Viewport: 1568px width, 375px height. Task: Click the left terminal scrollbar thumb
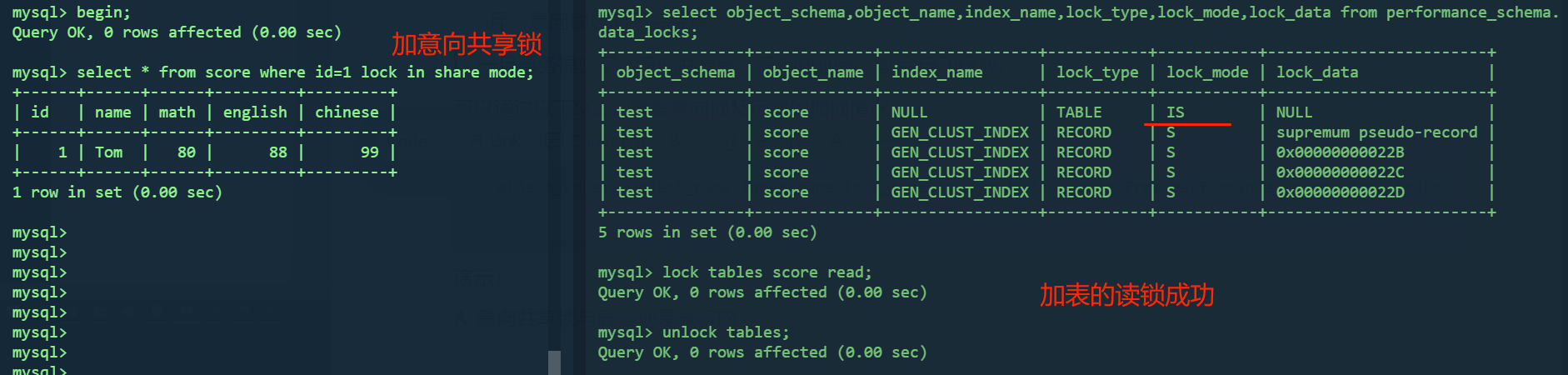(x=554, y=362)
